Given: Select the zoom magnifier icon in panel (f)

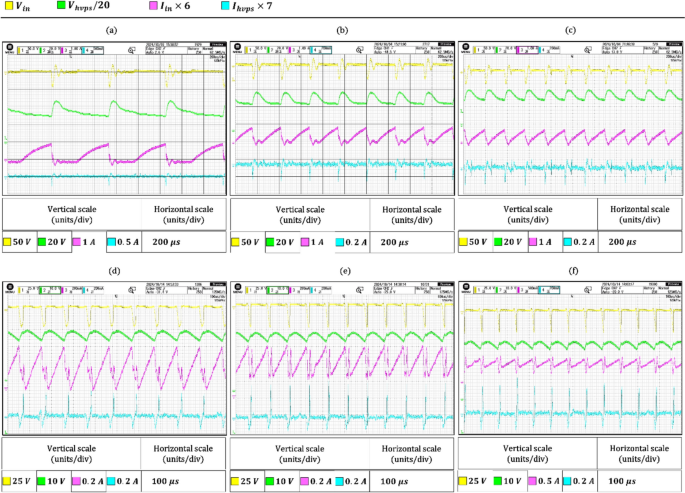Looking at the screenshot, I should coord(587,290).
